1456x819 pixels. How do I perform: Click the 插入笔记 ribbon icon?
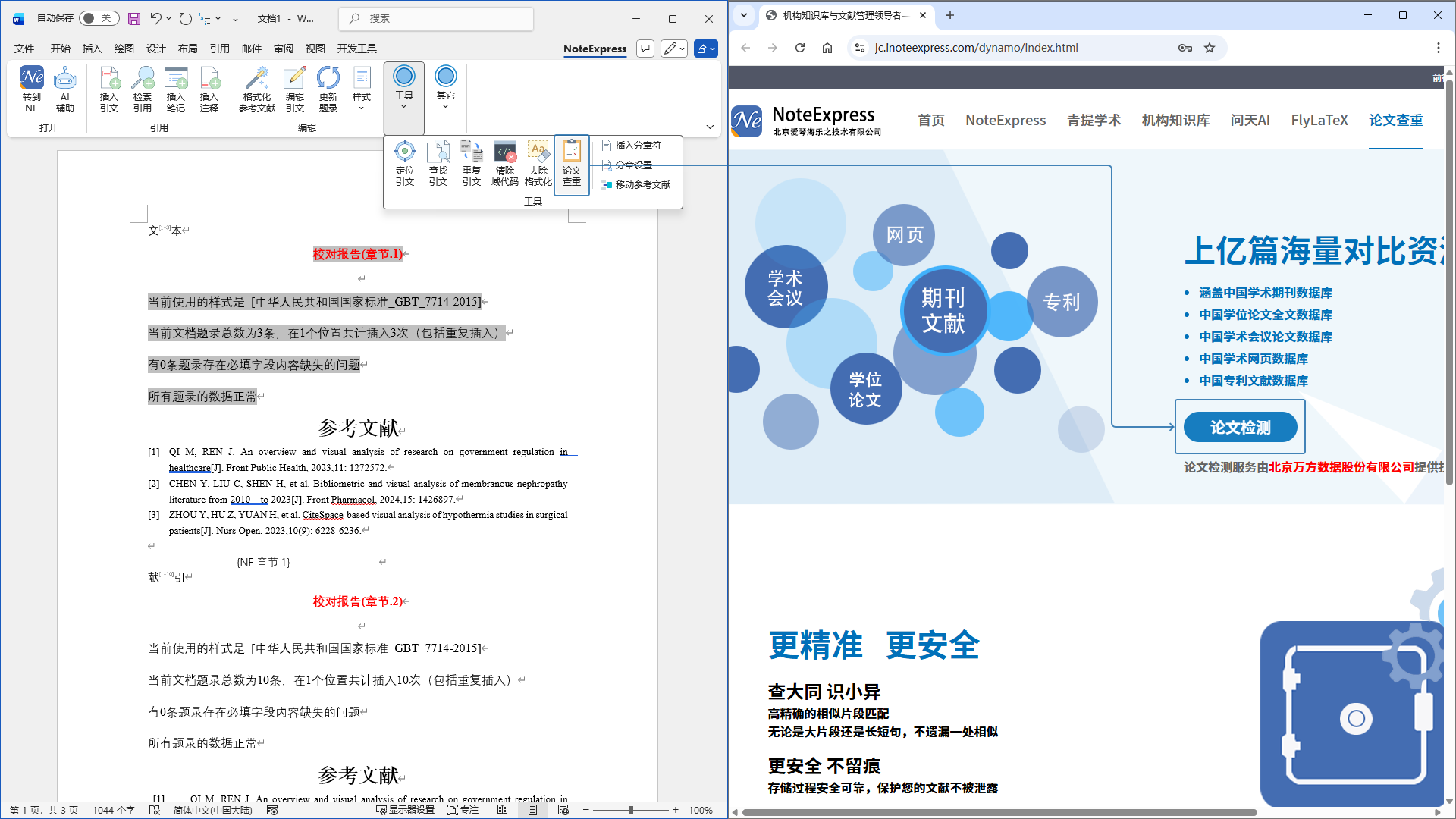[x=176, y=89]
